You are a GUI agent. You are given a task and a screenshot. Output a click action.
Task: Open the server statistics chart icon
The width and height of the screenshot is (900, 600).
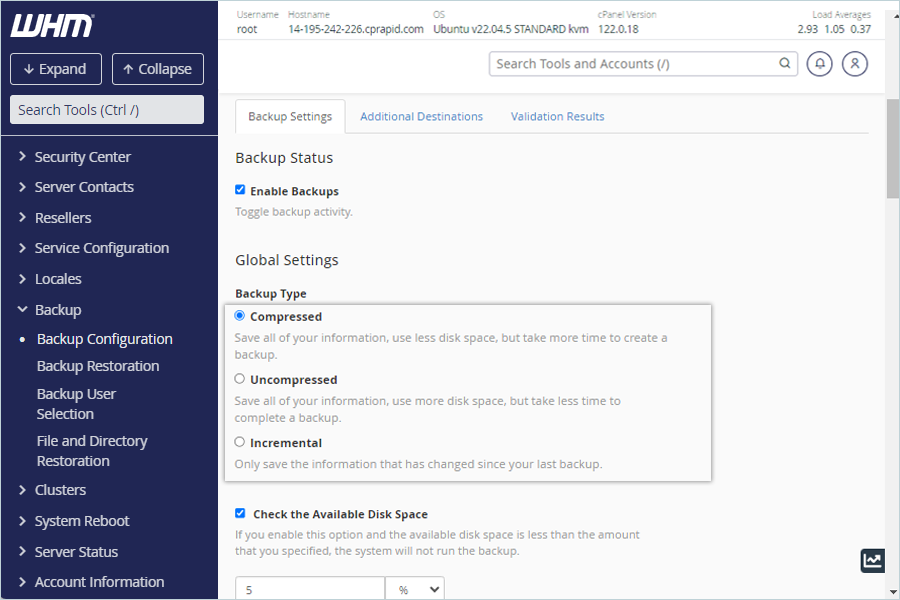[x=872, y=560]
